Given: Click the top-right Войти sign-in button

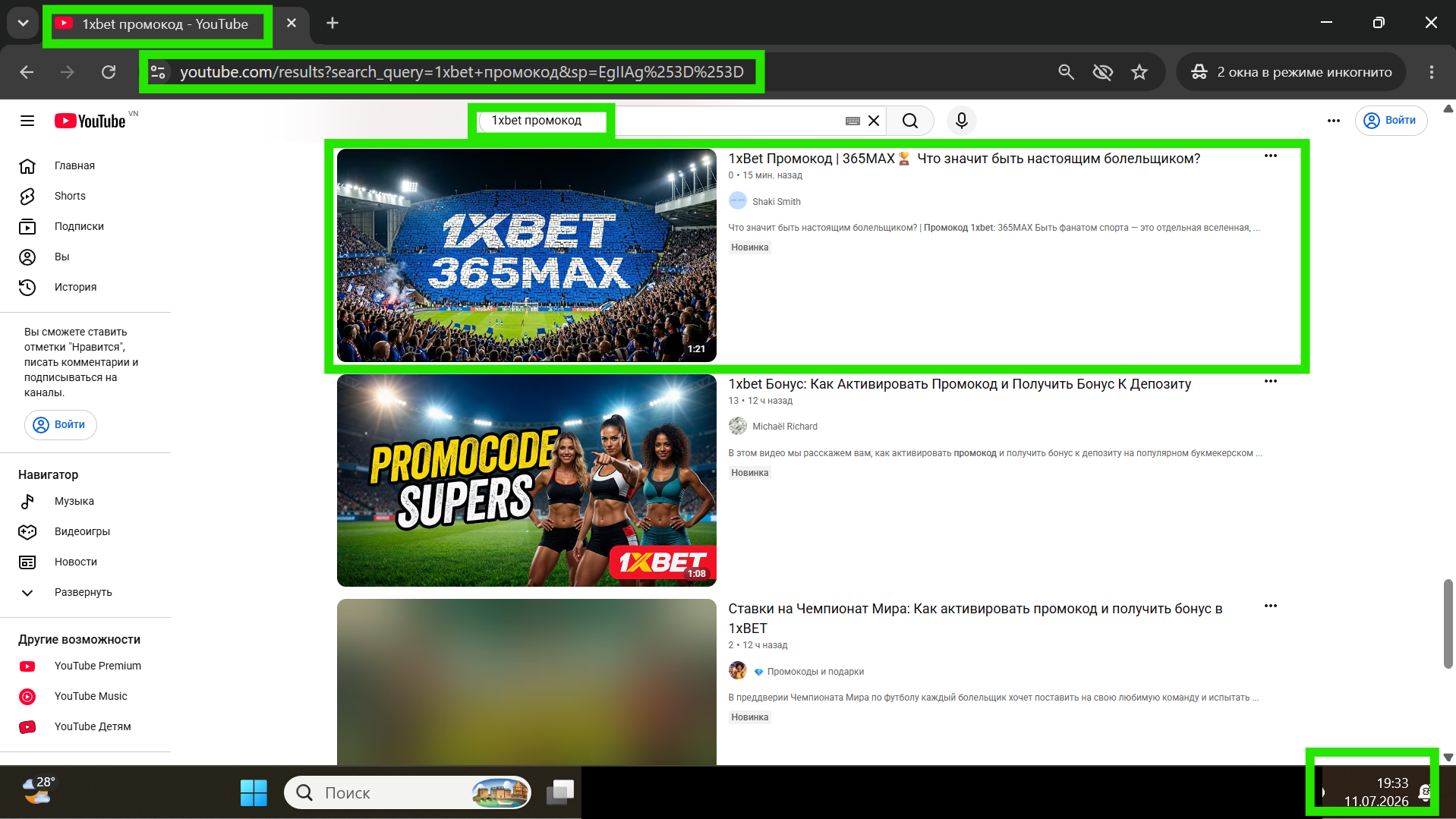Looking at the screenshot, I should 1391,121.
